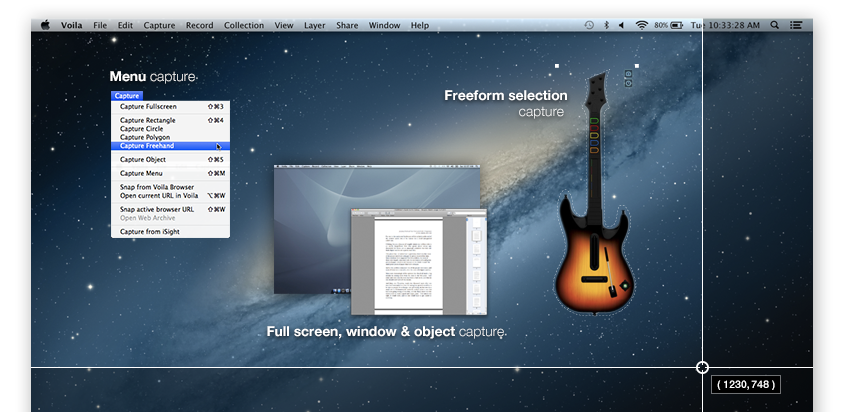Viewport: 846px width, 412px height.
Task: Choose Capture Fullscreen menu entry
Action: (x=170, y=107)
